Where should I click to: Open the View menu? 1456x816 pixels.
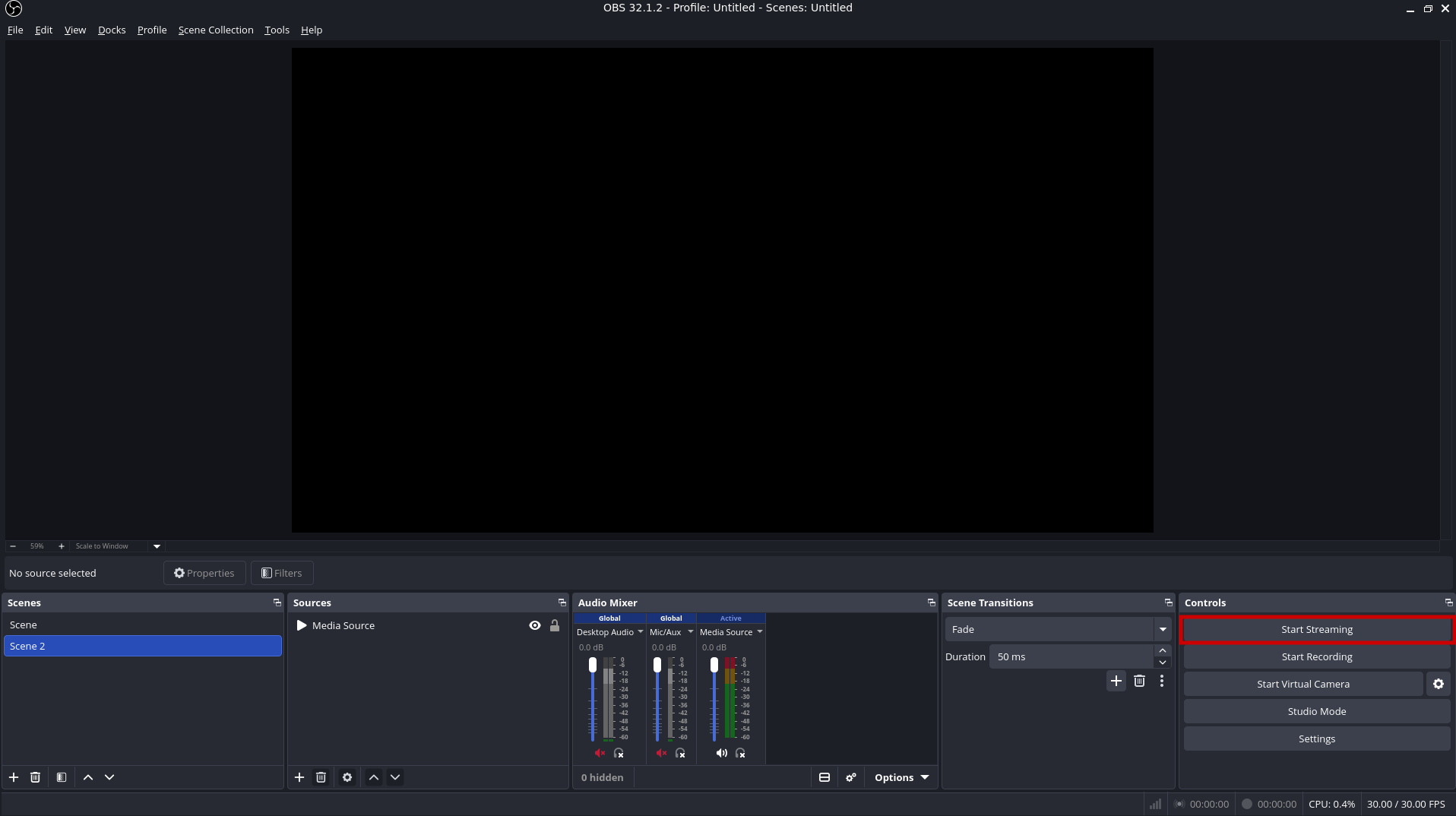75,30
